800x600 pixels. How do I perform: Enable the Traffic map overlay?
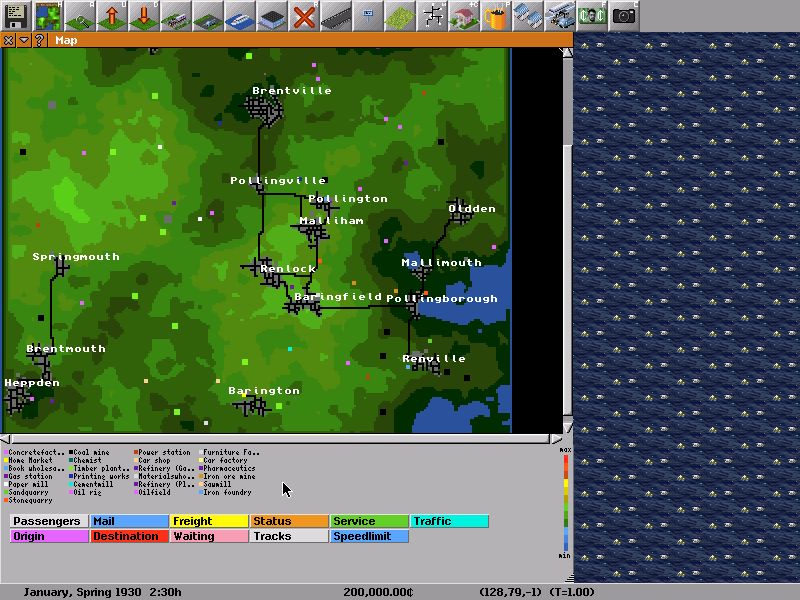pyautogui.click(x=449, y=521)
